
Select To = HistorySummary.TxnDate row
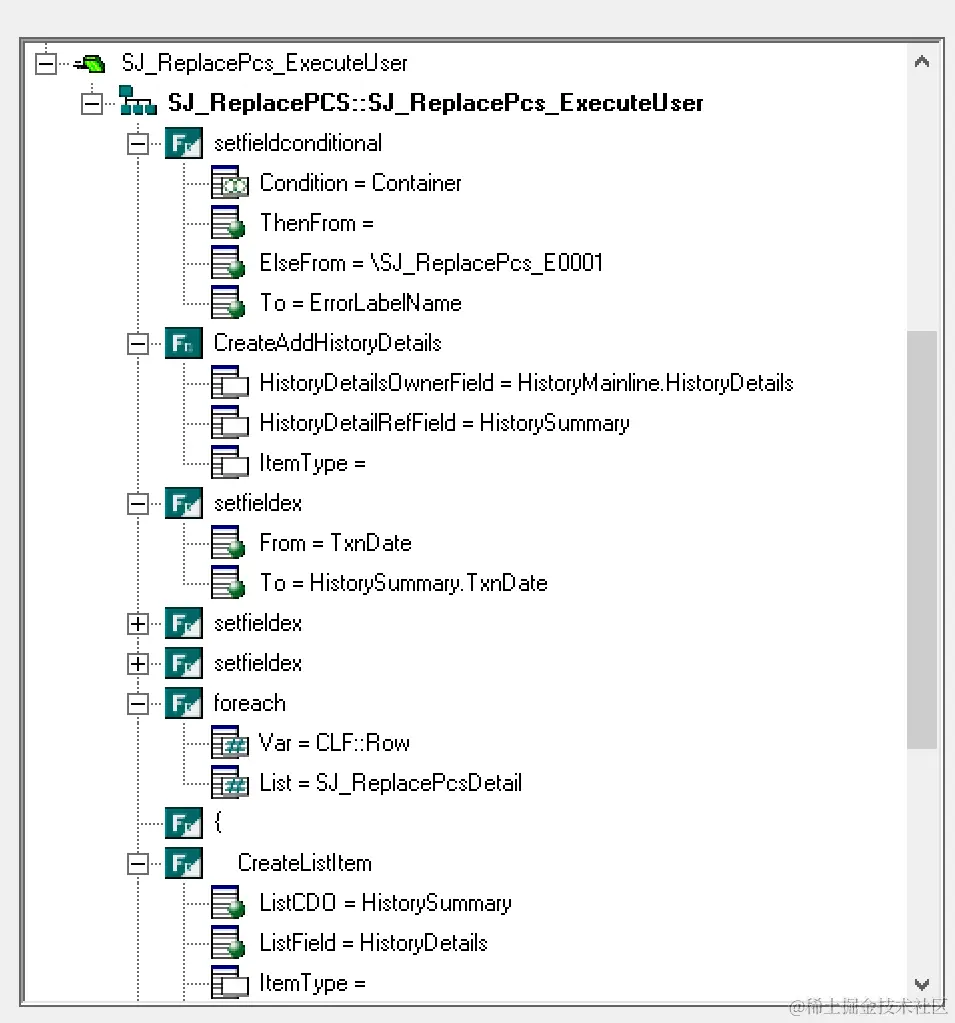click(x=403, y=583)
